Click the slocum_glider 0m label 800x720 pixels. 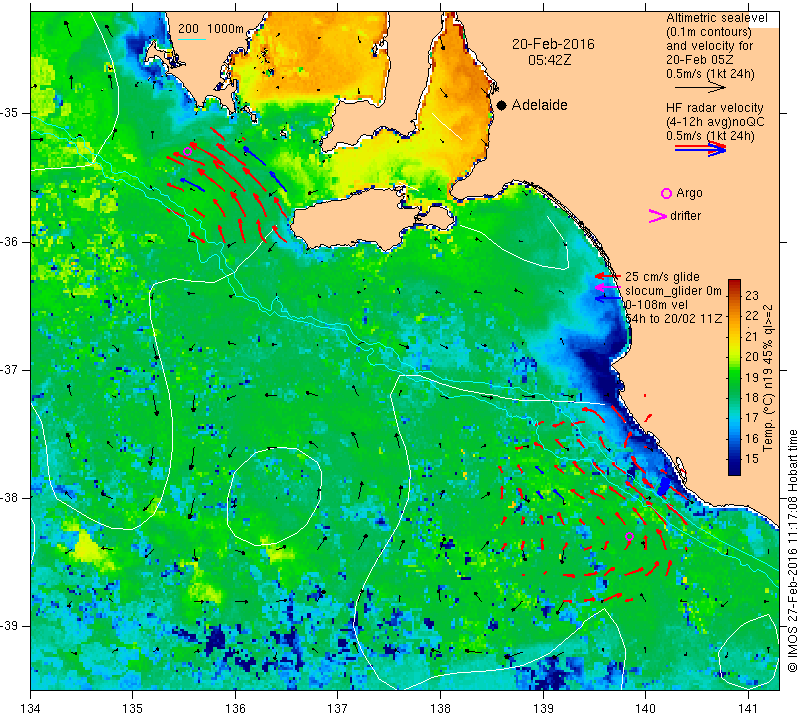pyautogui.click(x=673, y=291)
